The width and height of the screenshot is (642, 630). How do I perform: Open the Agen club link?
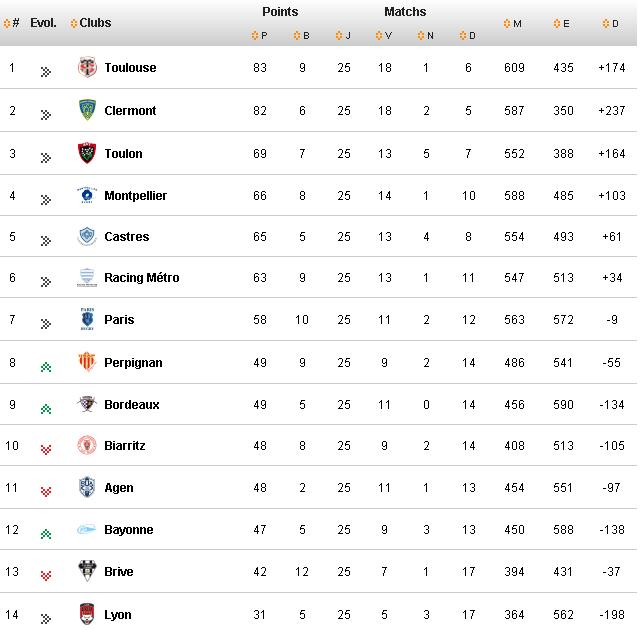tap(118, 488)
